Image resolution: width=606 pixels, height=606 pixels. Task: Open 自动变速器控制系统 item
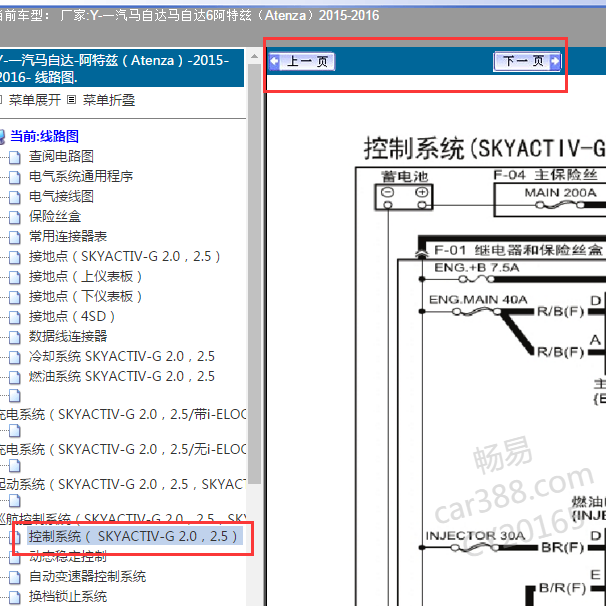coord(87,577)
